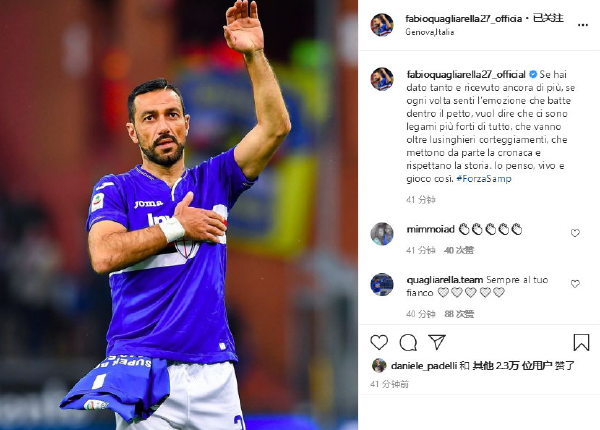Open the three-dot more options menu

pos(582,25)
